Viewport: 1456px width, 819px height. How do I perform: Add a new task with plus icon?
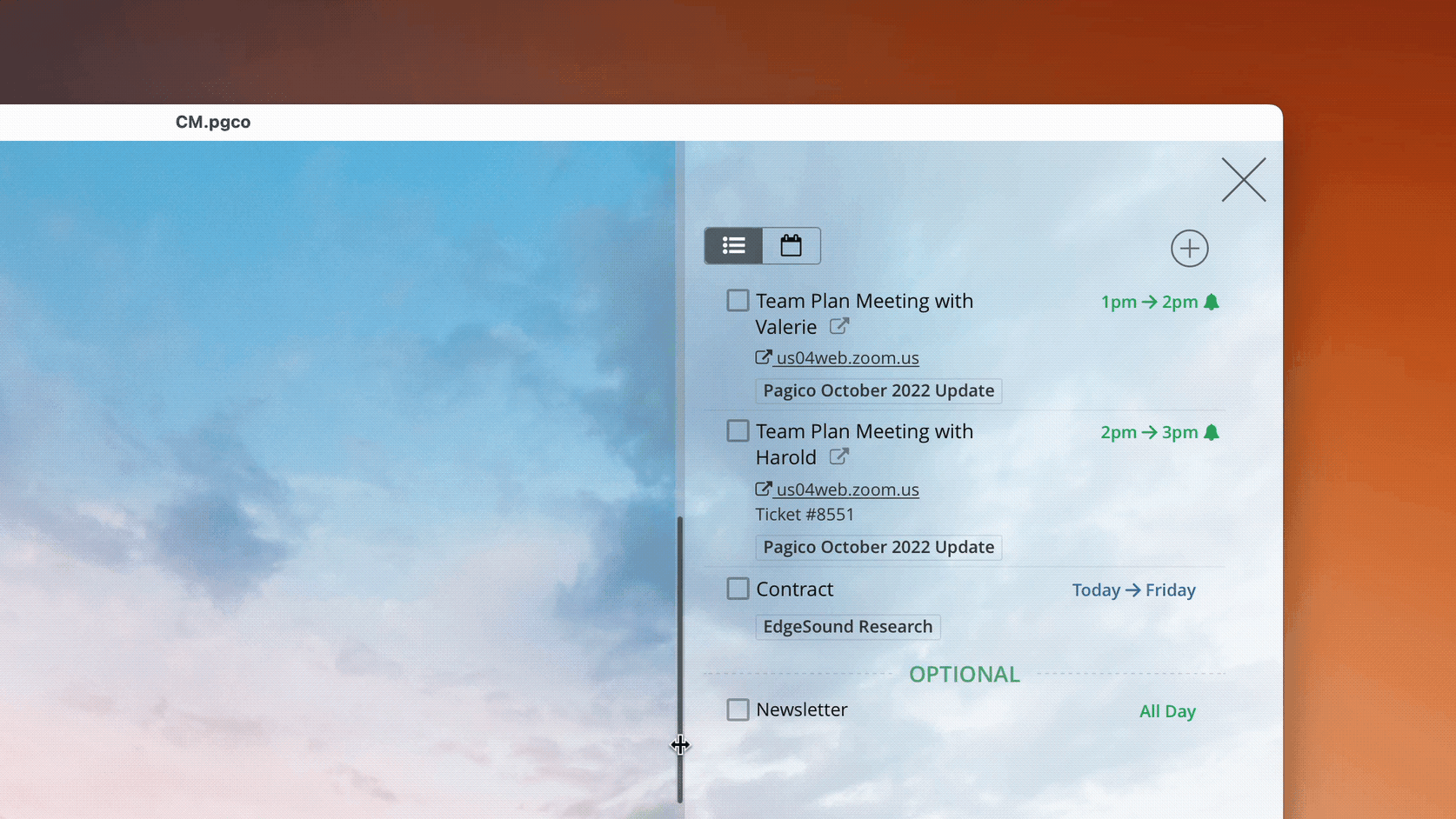[1189, 249]
